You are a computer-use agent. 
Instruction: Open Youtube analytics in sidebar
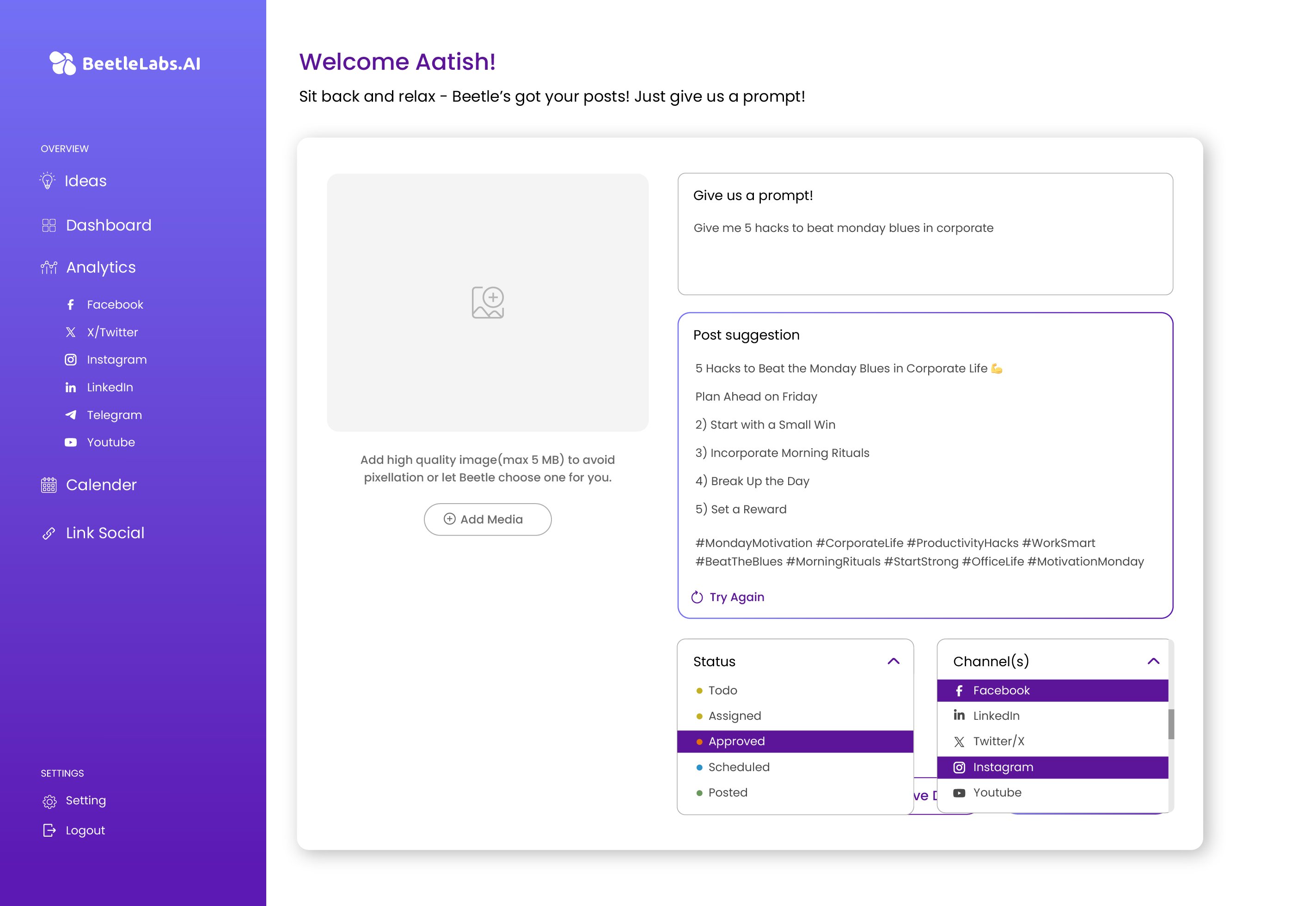point(110,442)
